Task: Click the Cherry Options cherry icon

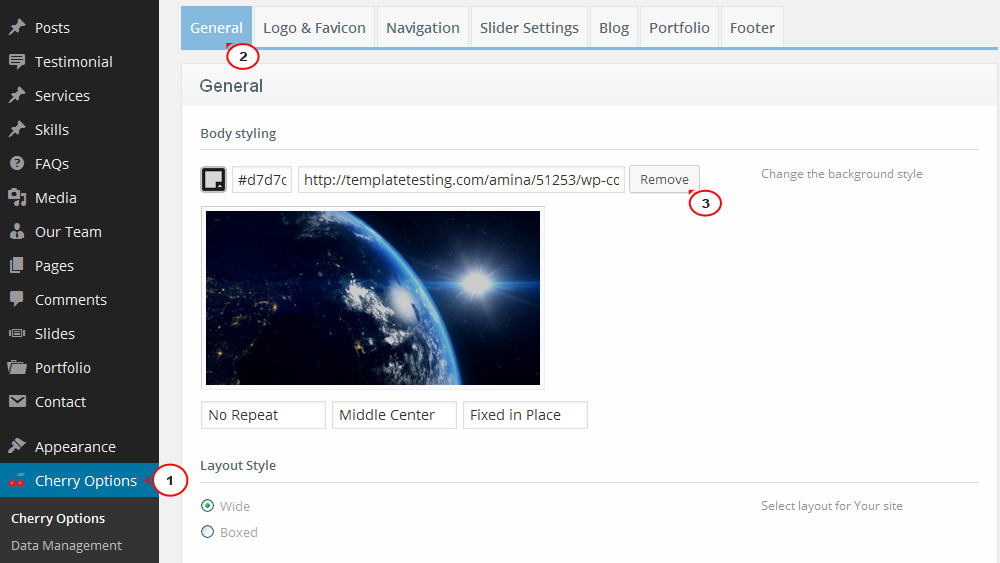Action: pos(17,480)
